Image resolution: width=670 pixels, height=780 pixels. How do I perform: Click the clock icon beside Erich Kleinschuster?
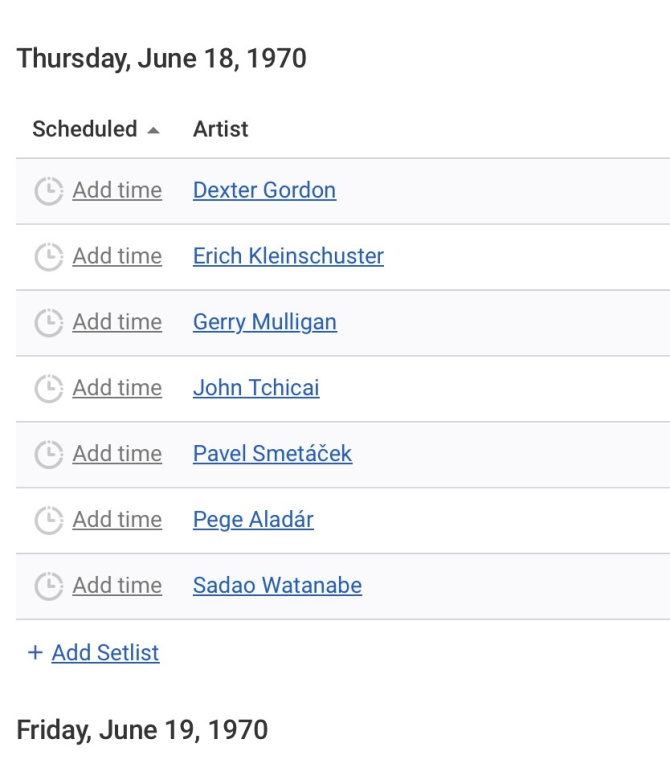tap(49, 257)
